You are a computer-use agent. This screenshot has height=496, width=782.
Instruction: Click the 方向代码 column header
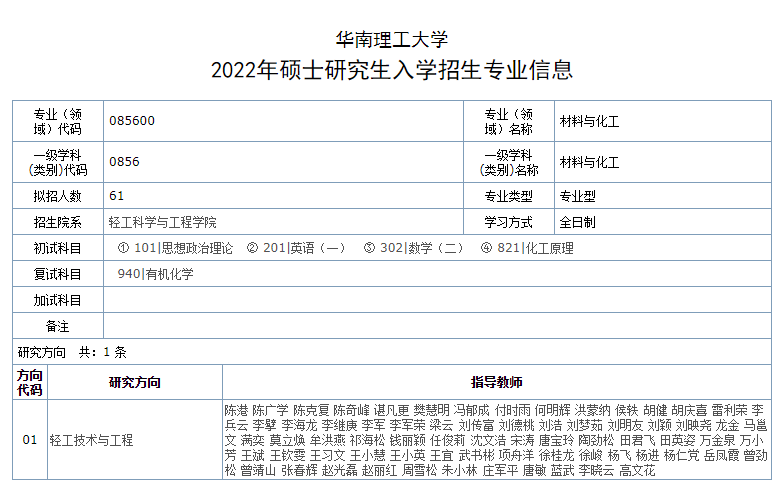(29, 382)
